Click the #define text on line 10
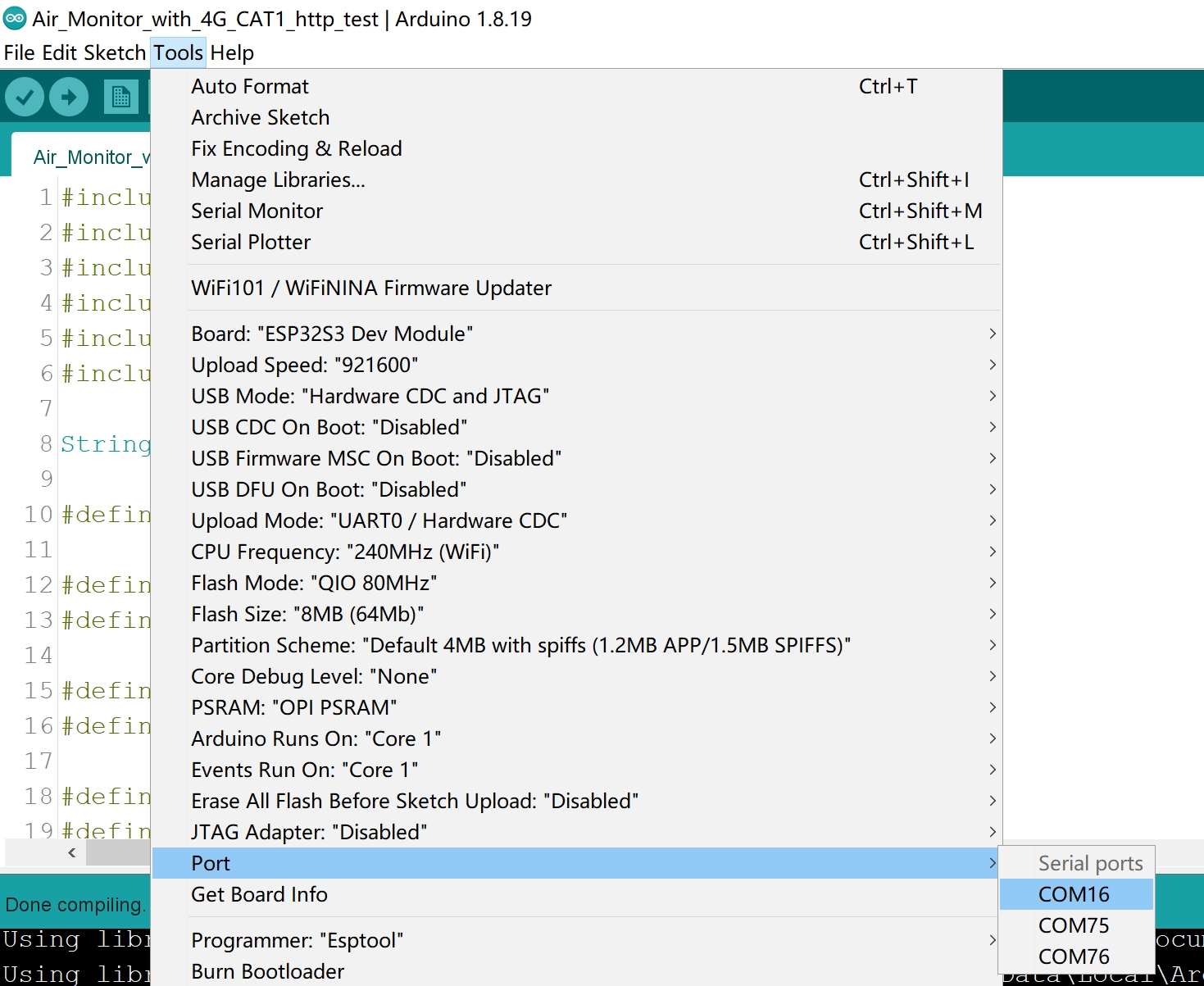The height and width of the screenshot is (986, 1204). click(106, 514)
